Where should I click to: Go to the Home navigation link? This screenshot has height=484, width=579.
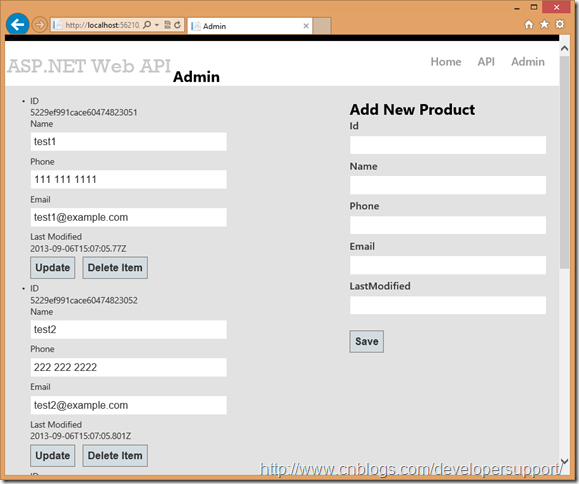click(446, 62)
